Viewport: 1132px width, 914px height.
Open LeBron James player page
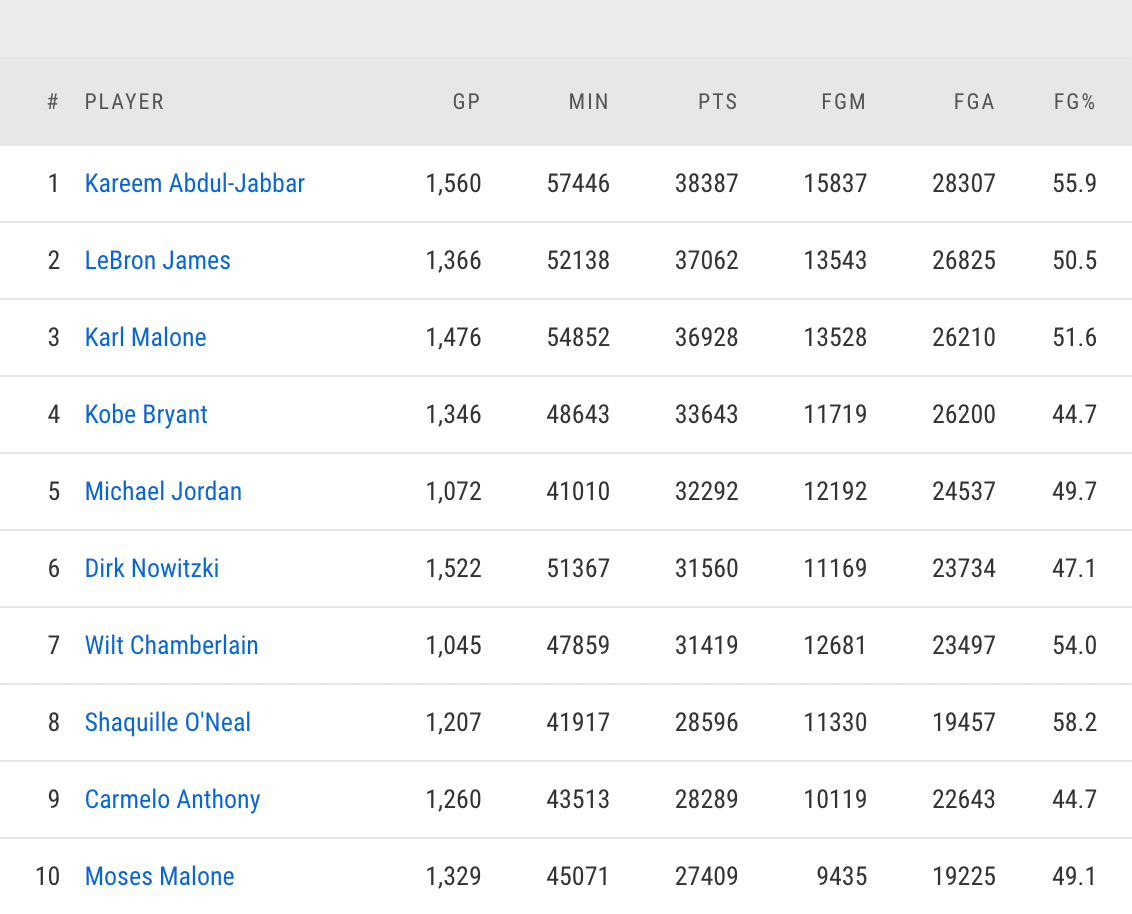(x=158, y=261)
